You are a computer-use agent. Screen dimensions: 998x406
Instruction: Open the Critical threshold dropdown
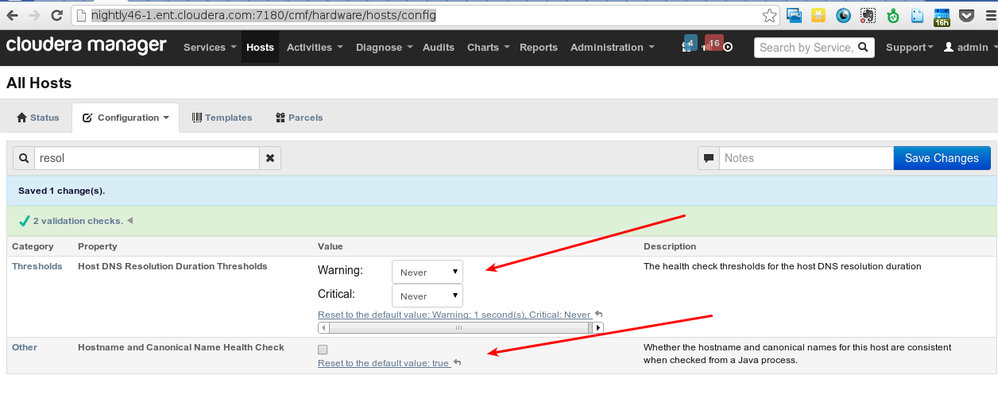pyautogui.click(x=427, y=296)
